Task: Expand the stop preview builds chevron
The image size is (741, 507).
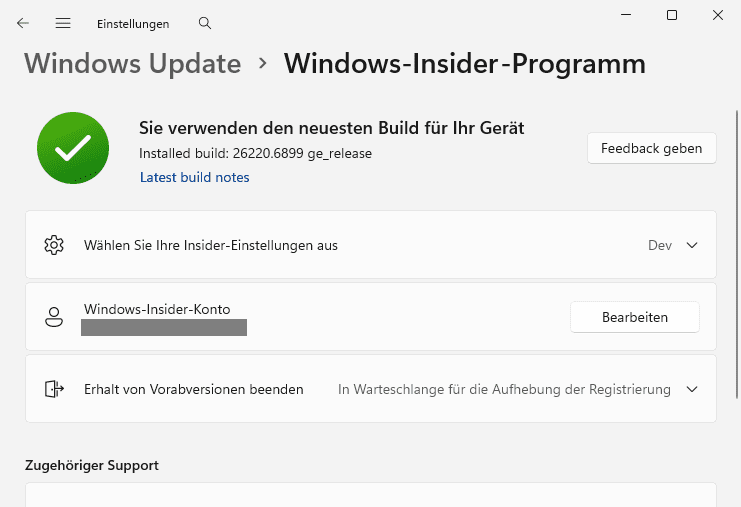Action: click(691, 389)
